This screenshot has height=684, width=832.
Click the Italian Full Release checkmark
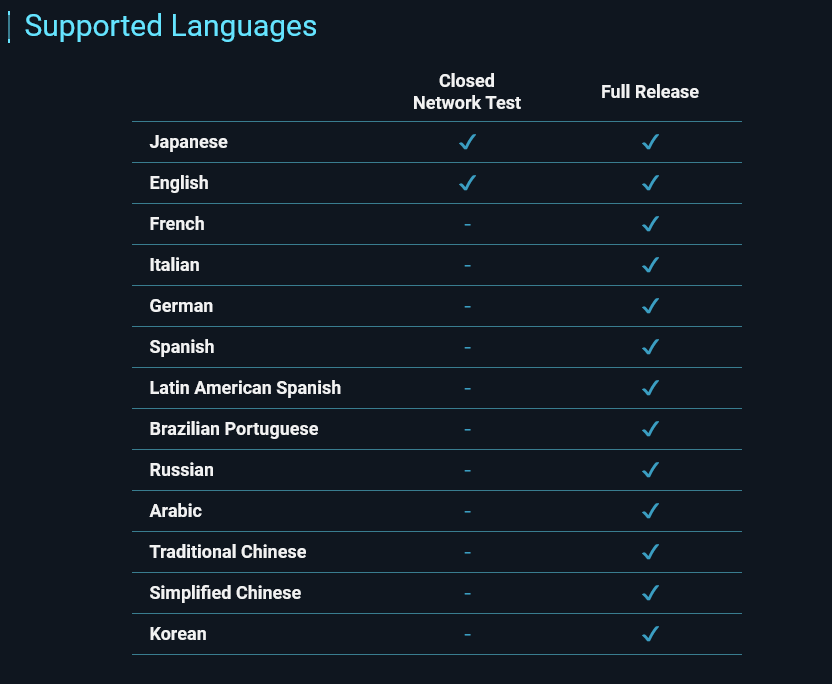point(650,265)
